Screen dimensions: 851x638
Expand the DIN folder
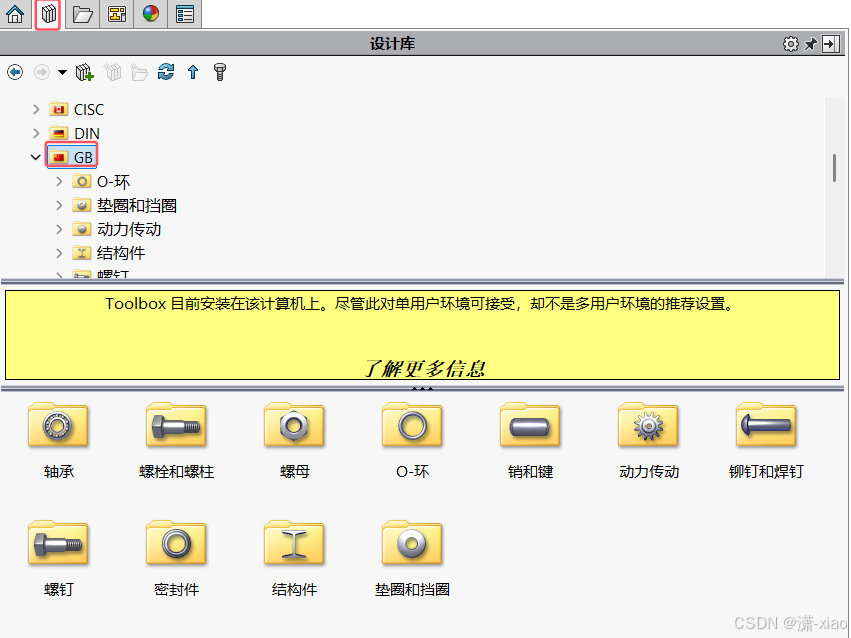click(36, 133)
